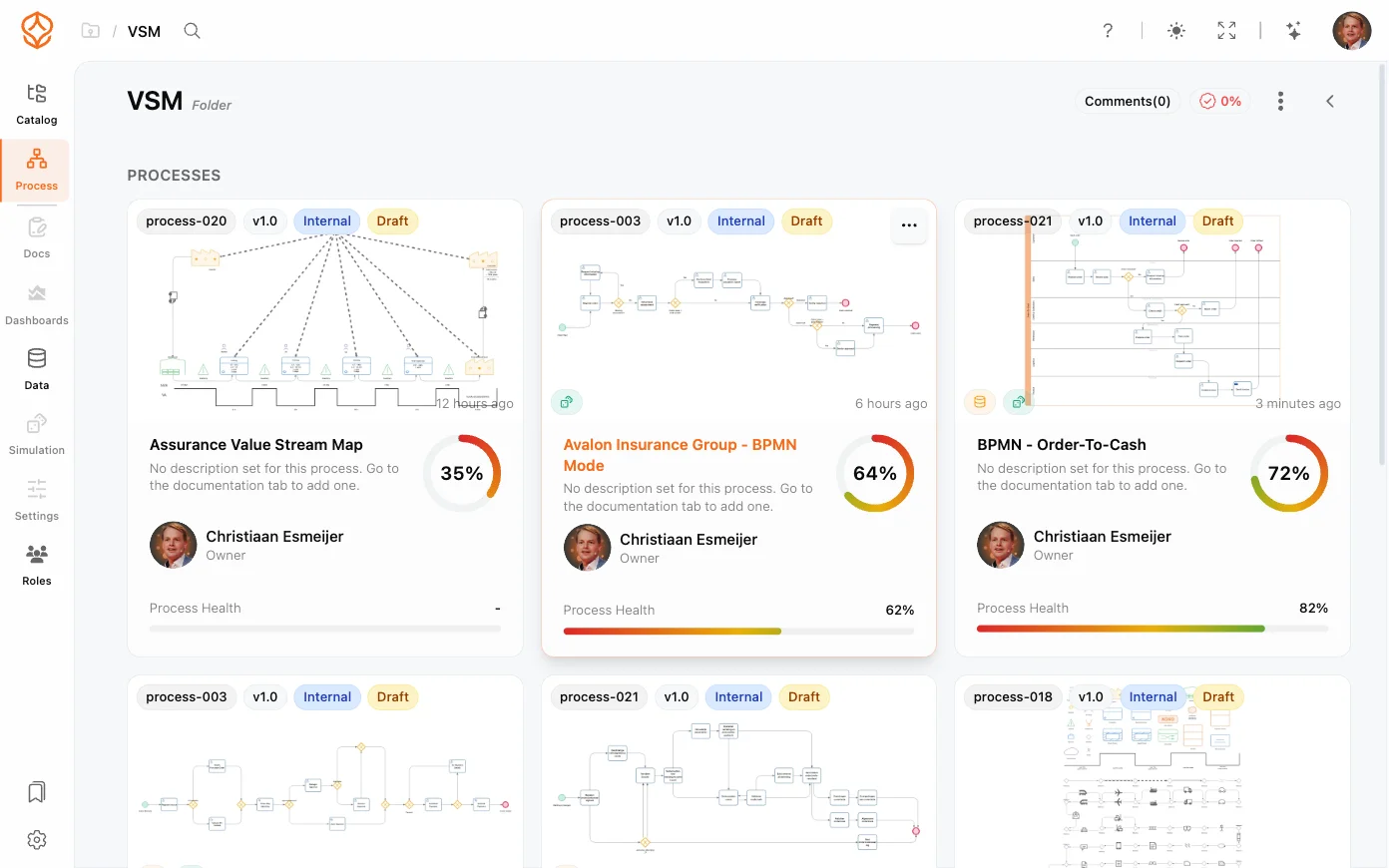Screen dimensions: 1389x868
Task: Click the VSM breadcrumb text
Action: click(145, 32)
